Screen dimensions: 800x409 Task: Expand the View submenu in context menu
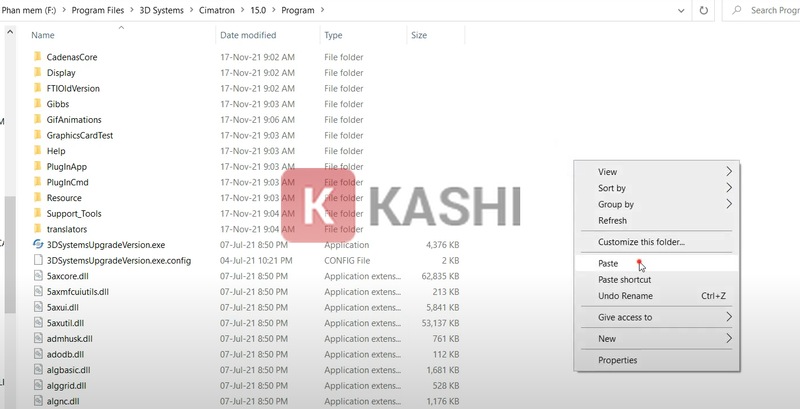(x=655, y=172)
